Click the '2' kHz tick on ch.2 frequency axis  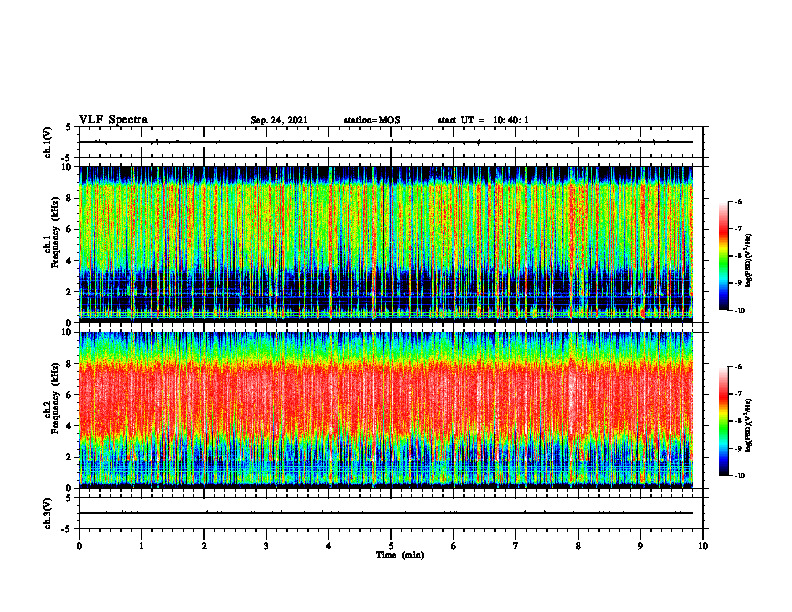[70, 457]
